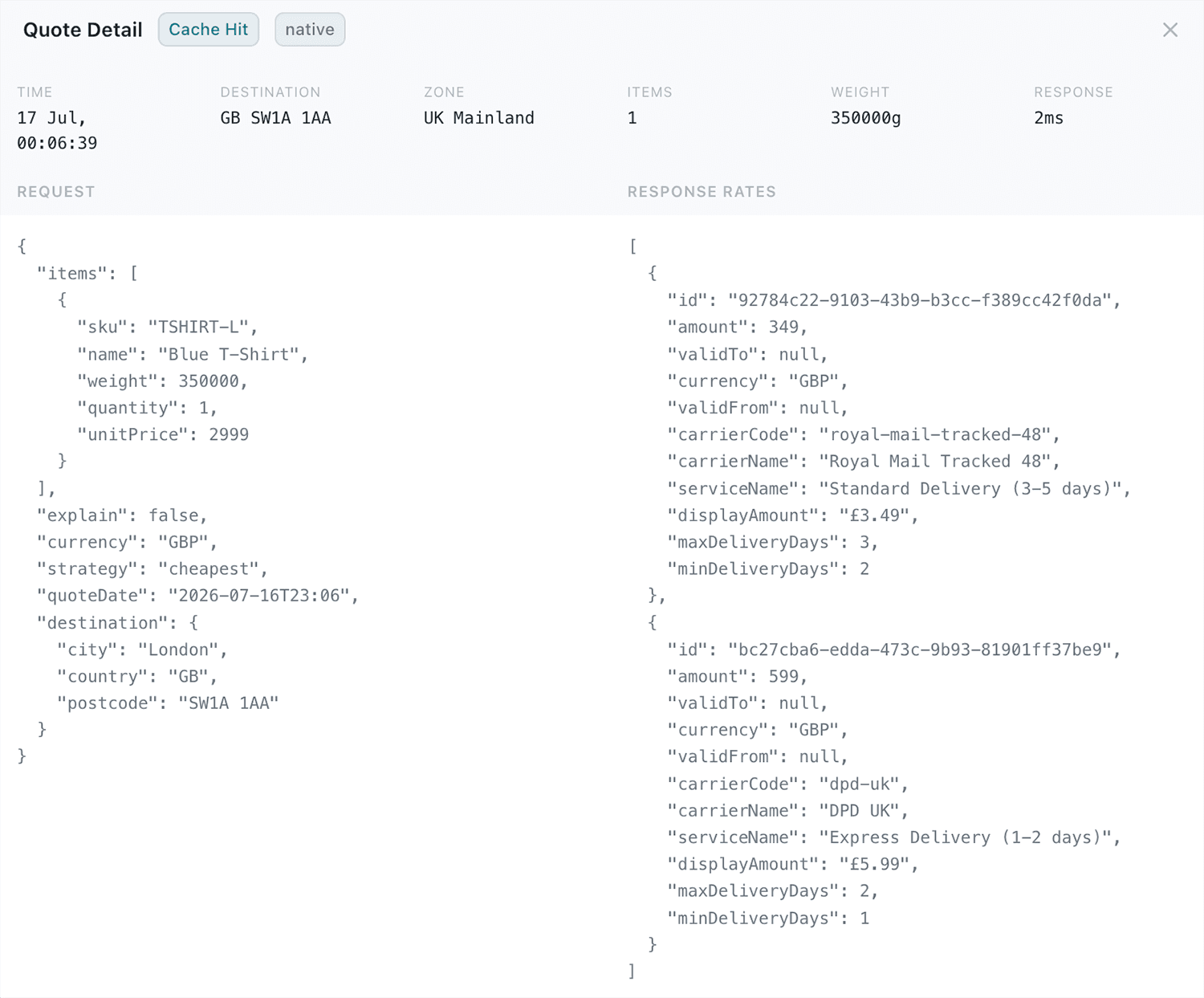Click the "displayAmount": "£3.49" line
Screen dimensions: 1204x998
(x=793, y=515)
